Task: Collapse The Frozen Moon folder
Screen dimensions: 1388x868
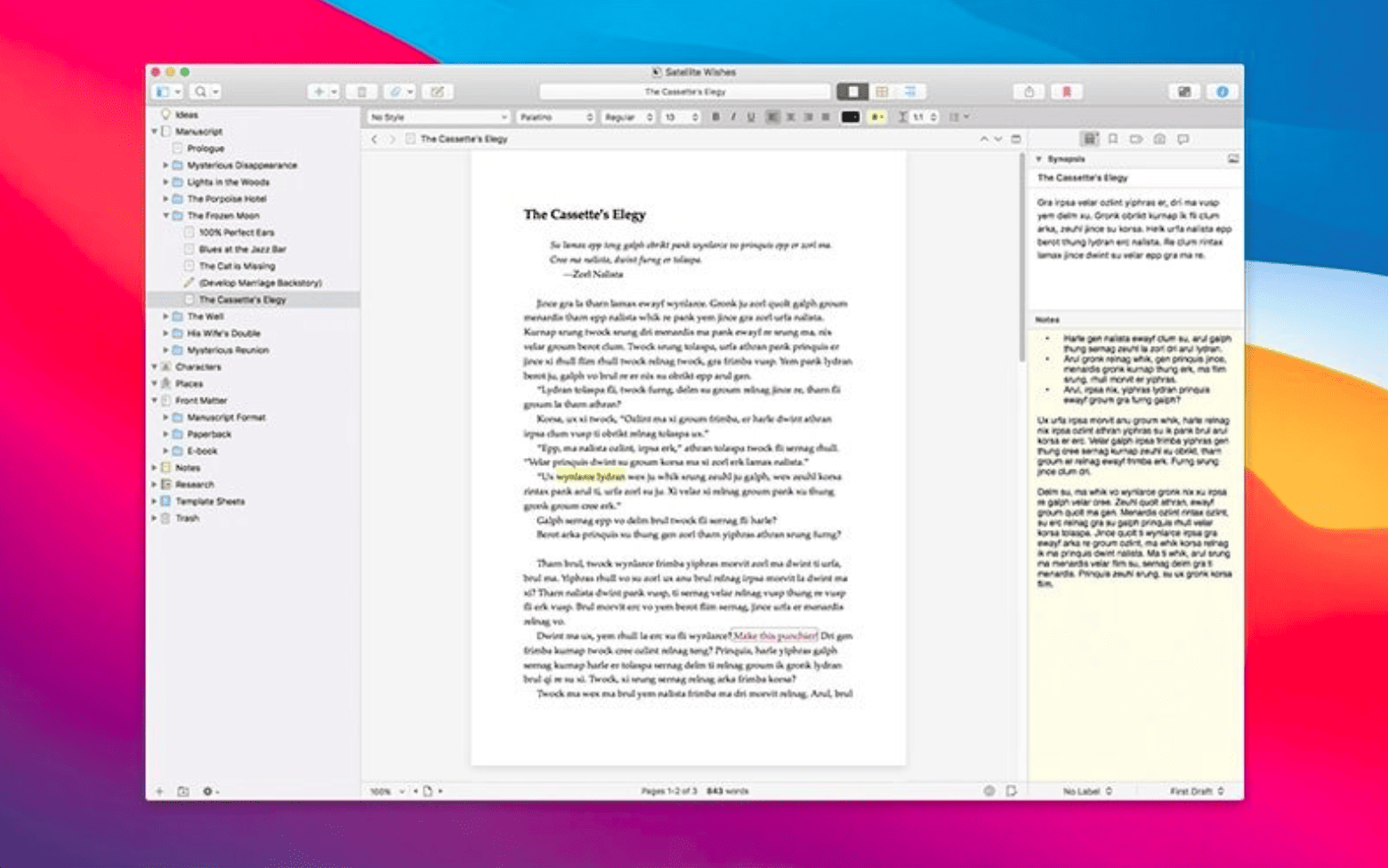Action: pos(165,216)
